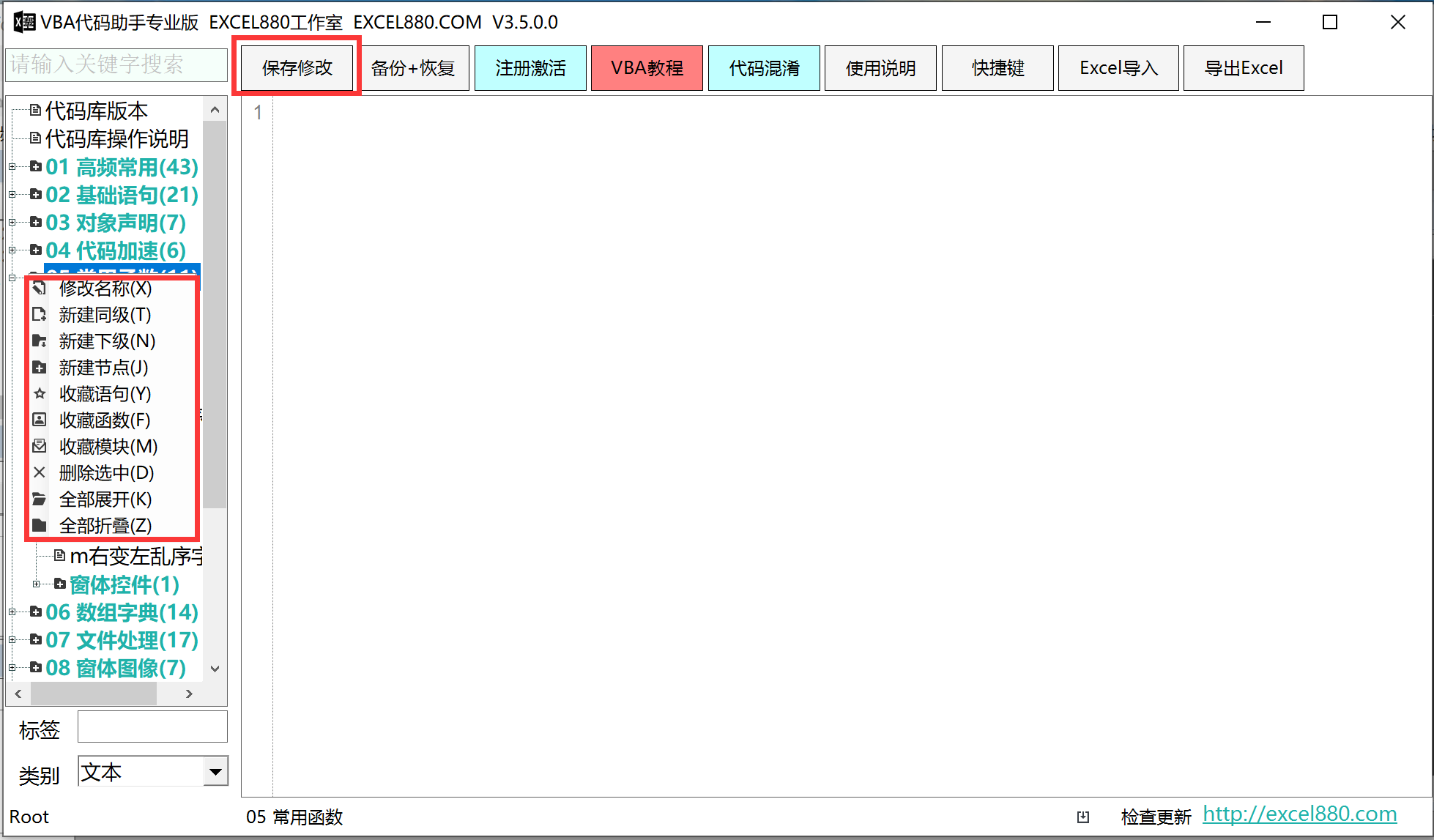1434x840 pixels.
Task: Click the tree's vertical scrollbar up arrow
Action: (215, 110)
